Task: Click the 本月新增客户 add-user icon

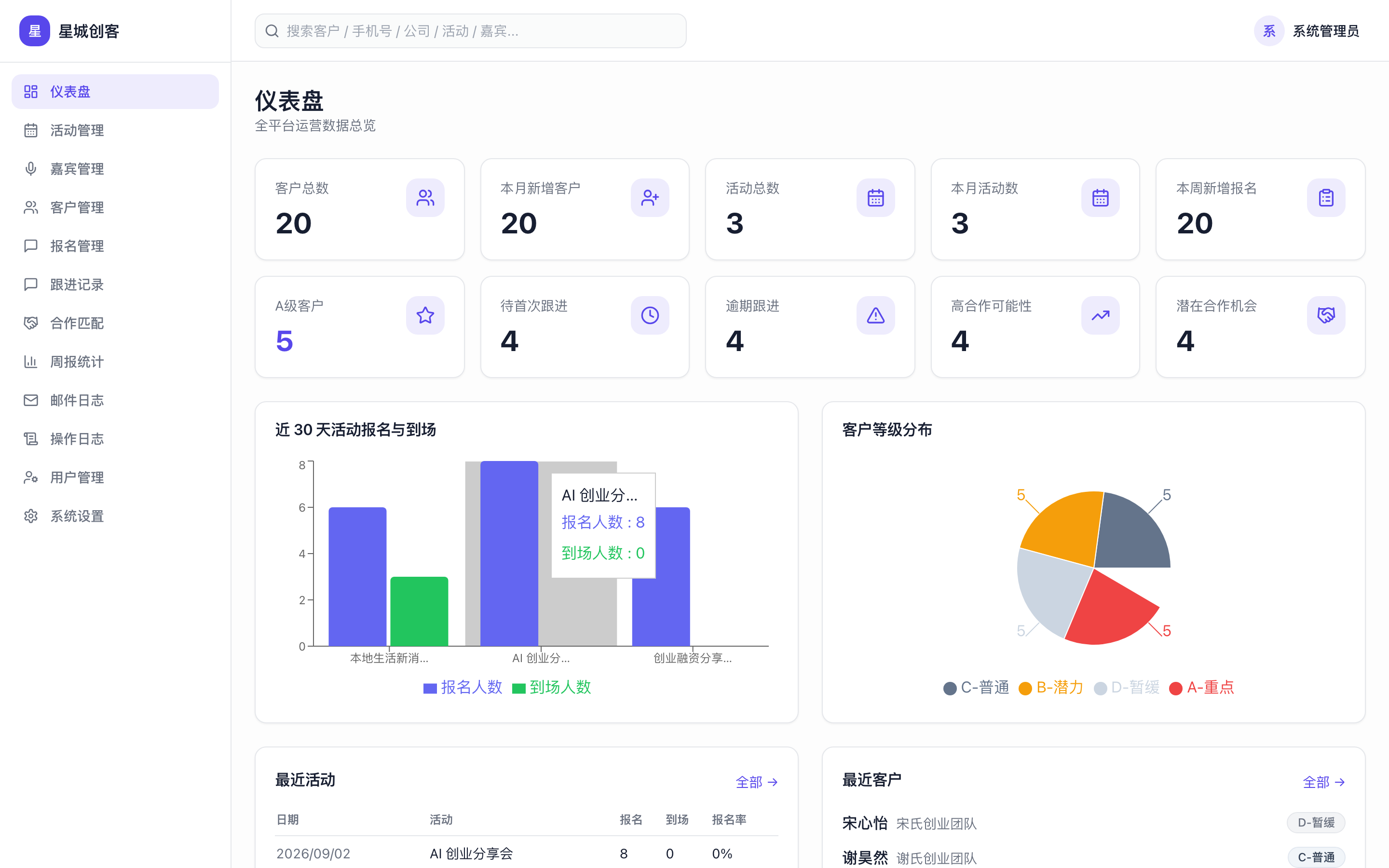Action: click(x=650, y=198)
